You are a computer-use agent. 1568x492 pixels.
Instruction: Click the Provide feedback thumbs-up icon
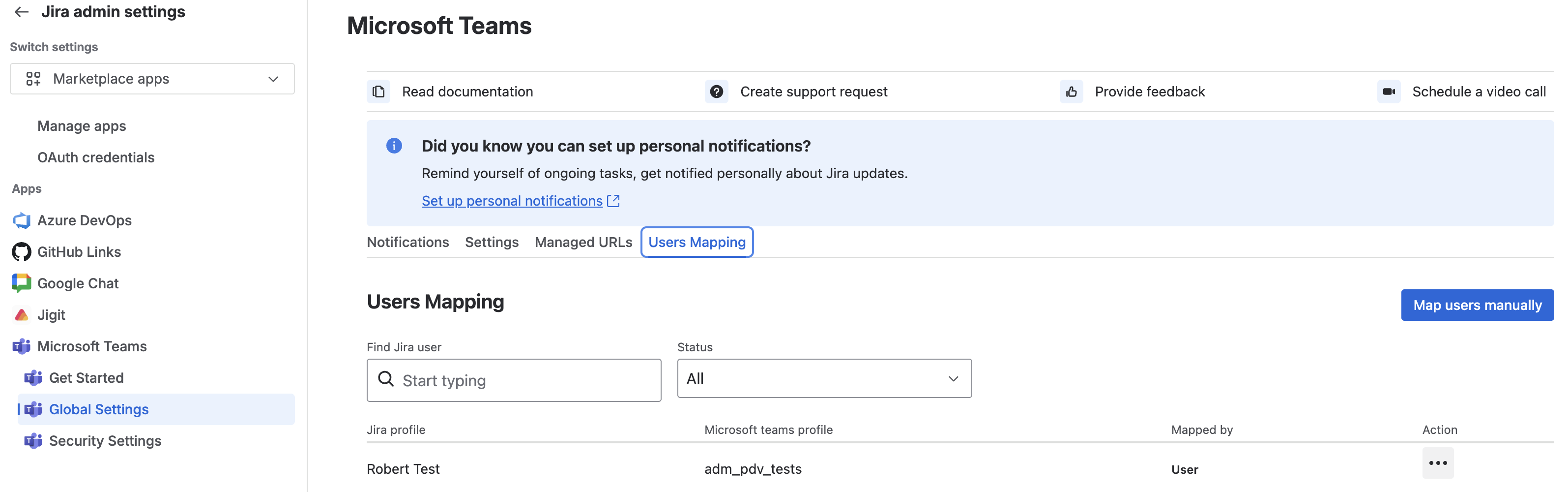pyautogui.click(x=1072, y=92)
